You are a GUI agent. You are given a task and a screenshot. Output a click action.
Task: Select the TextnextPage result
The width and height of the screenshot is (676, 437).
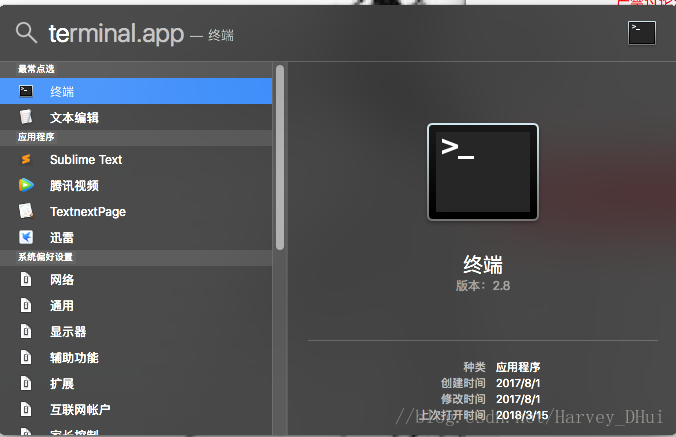(136, 211)
